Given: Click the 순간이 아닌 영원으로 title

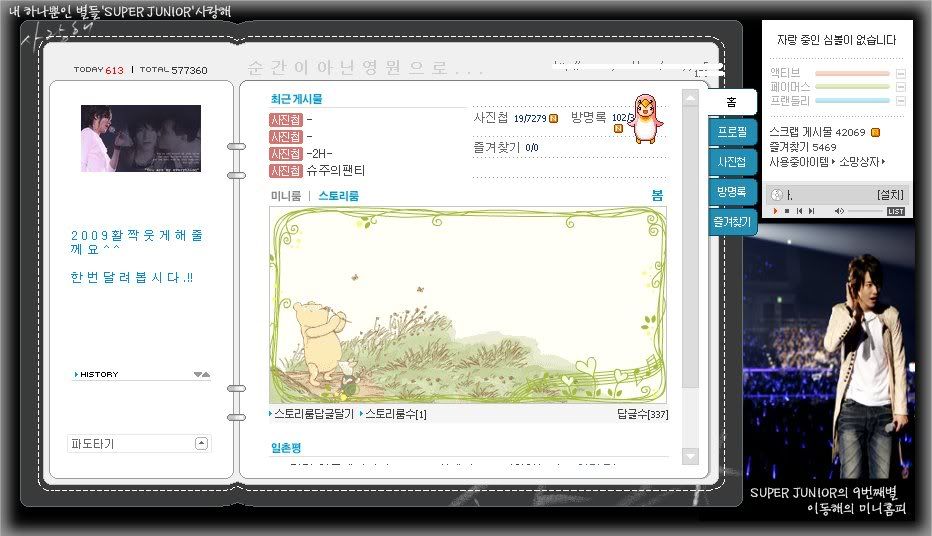Looking at the screenshot, I should coord(366,67).
